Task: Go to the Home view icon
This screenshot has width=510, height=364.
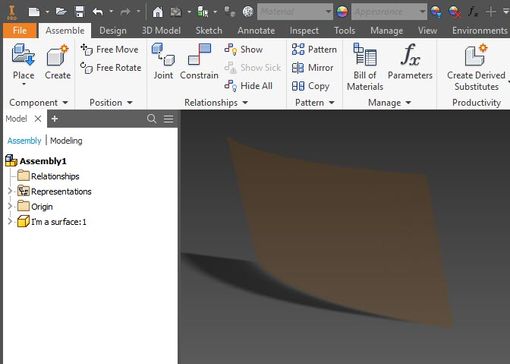Action: (157, 12)
